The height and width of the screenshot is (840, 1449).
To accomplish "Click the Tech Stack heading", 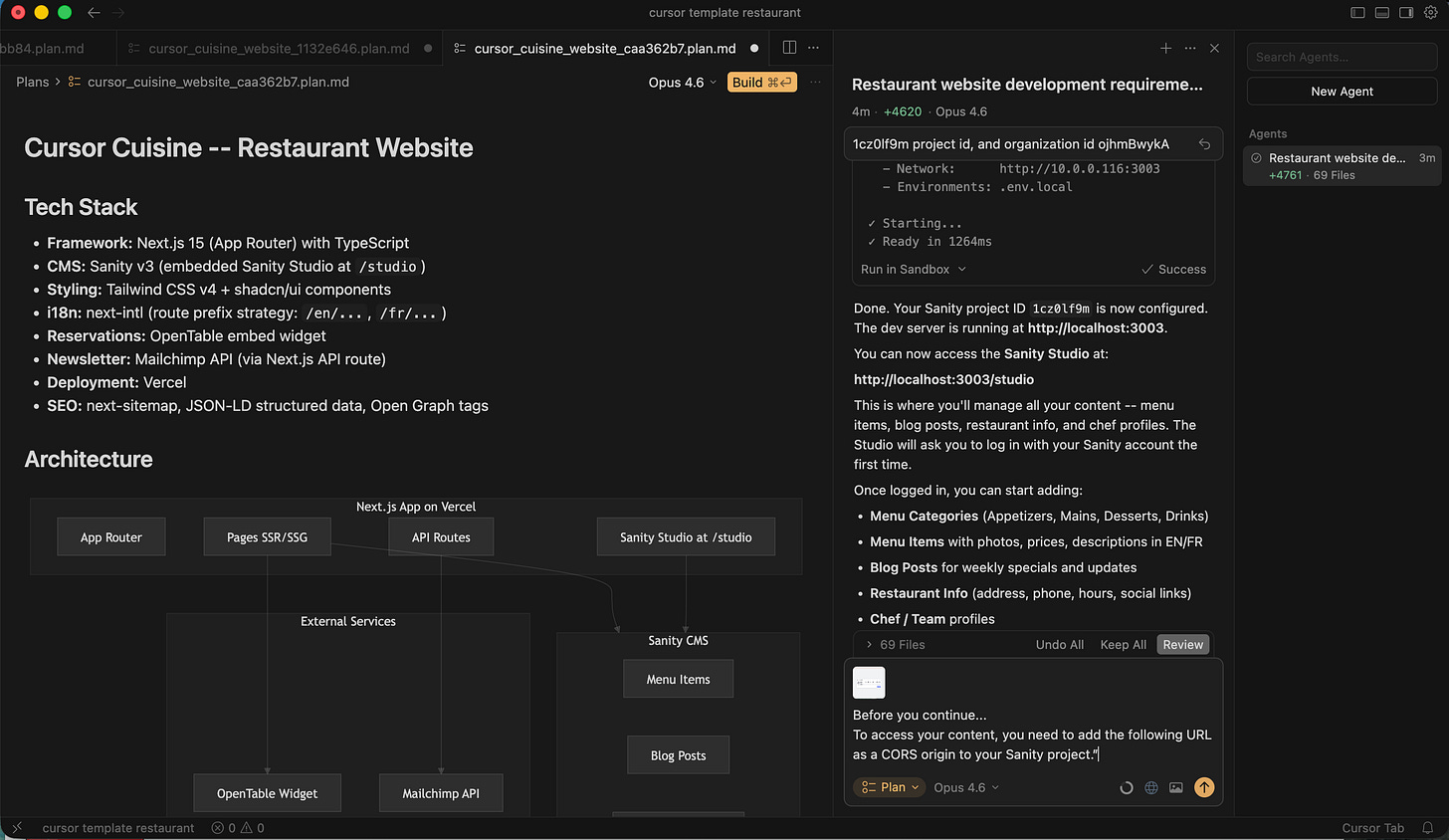I will (81, 207).
